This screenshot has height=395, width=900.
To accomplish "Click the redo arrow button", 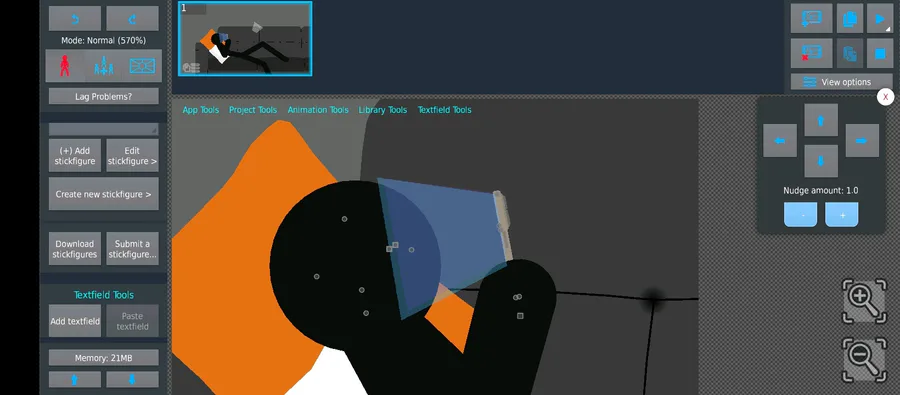I will (133, 18).
